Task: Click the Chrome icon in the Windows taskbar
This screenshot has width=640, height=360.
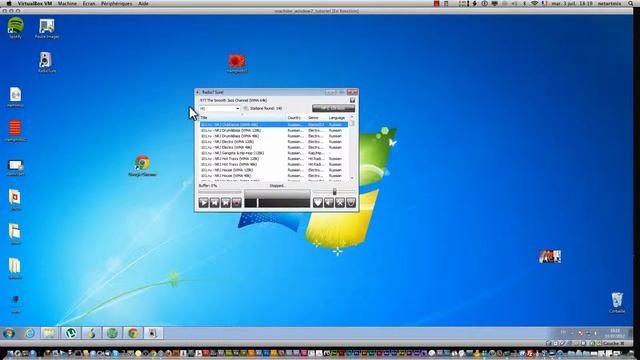Action: coord(133,333)
